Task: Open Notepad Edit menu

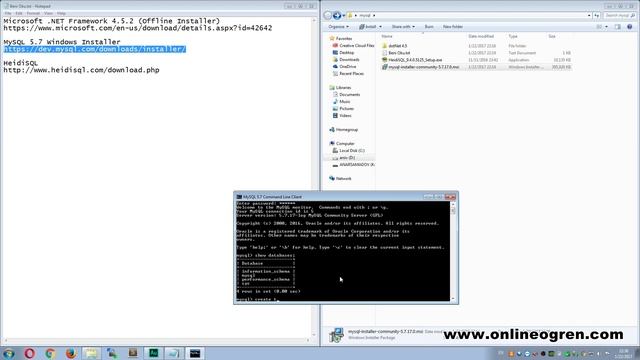Action: click(x=19, y=13)
